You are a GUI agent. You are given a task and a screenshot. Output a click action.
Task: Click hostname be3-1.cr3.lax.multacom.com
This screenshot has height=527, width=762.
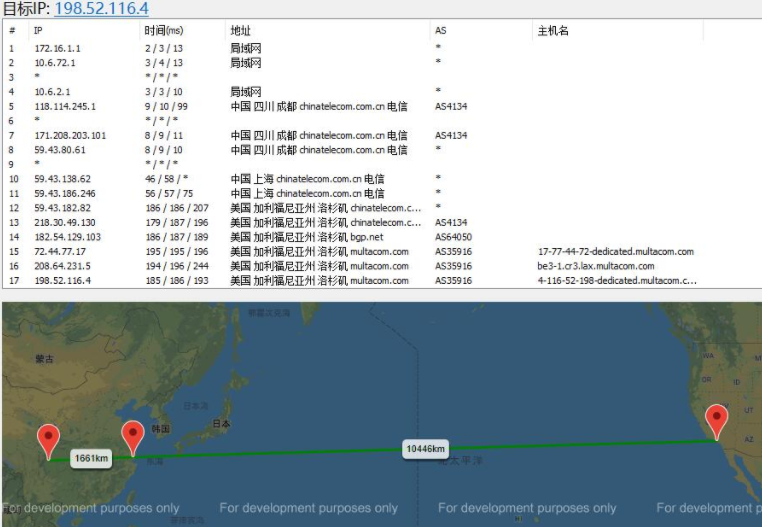pos(595,266)
